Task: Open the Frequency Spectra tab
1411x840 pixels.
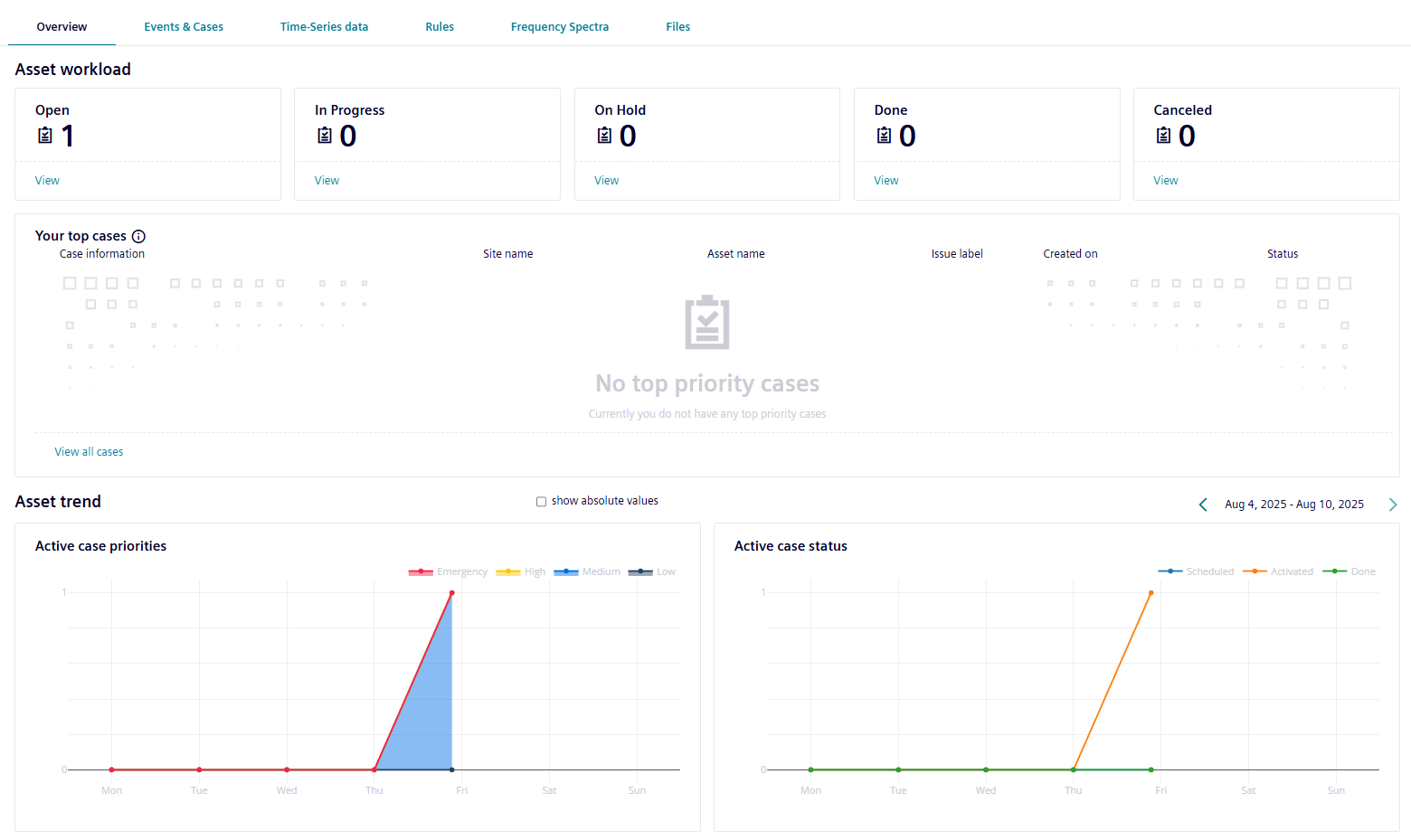Action: [x=559, y=27]
